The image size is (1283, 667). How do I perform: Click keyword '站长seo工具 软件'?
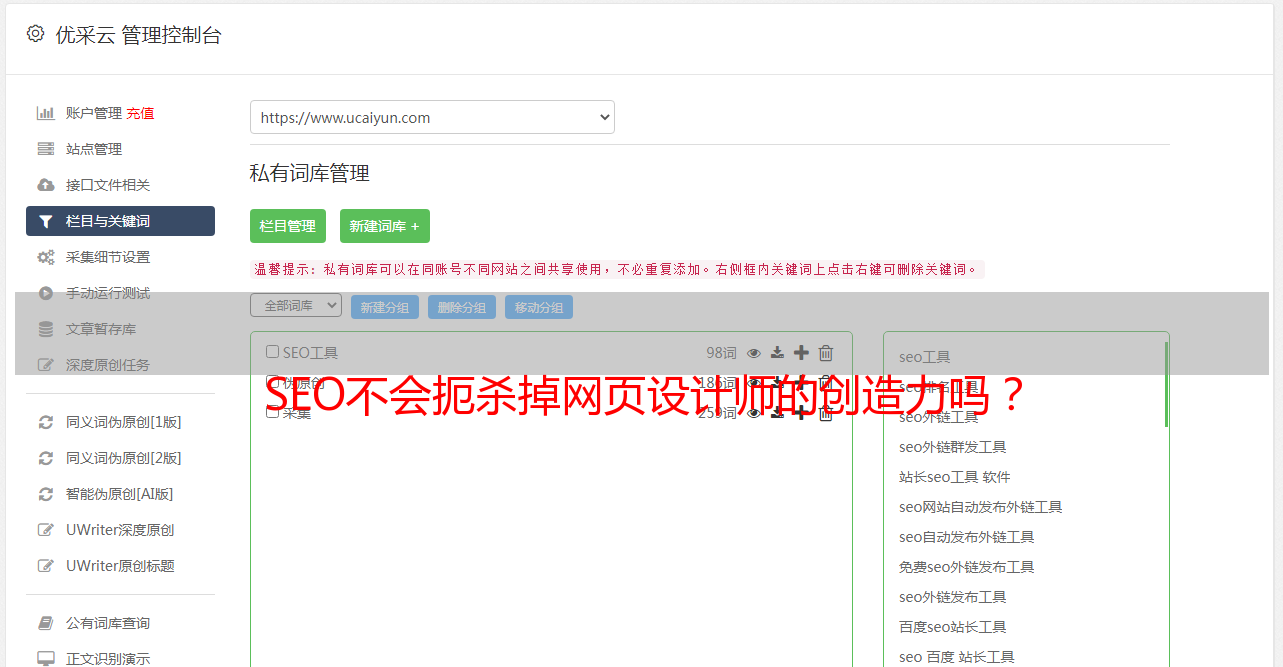[955, 477]
